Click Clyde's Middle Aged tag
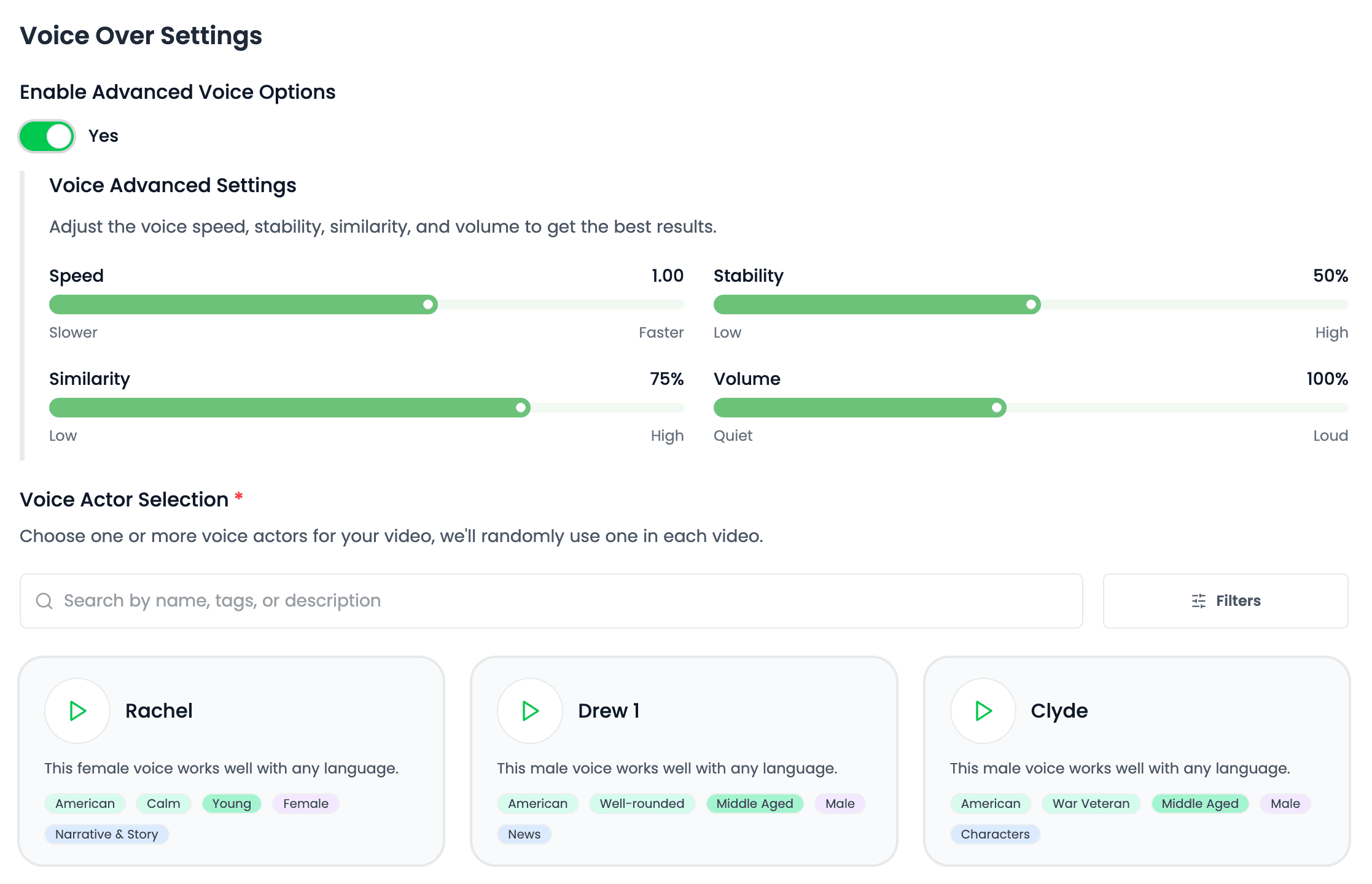Viewport: 1372px width, 884px height. pyautogui.click(x=1200, y=804)
